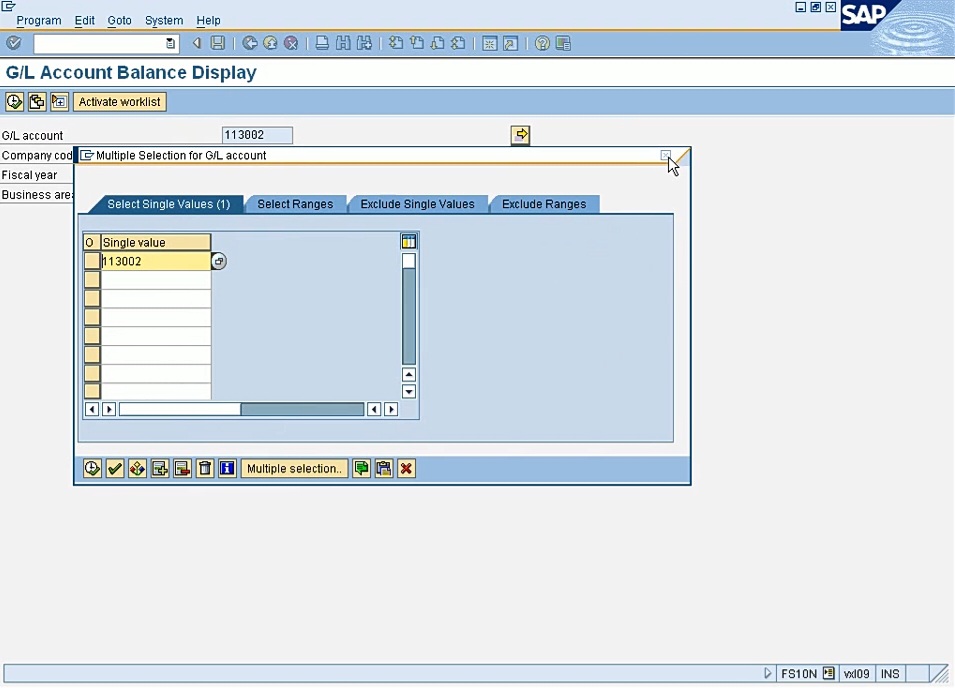Click the Dynamic Selections icon beside Activate worklist
955x688 pixels.
tap(59, 102)
